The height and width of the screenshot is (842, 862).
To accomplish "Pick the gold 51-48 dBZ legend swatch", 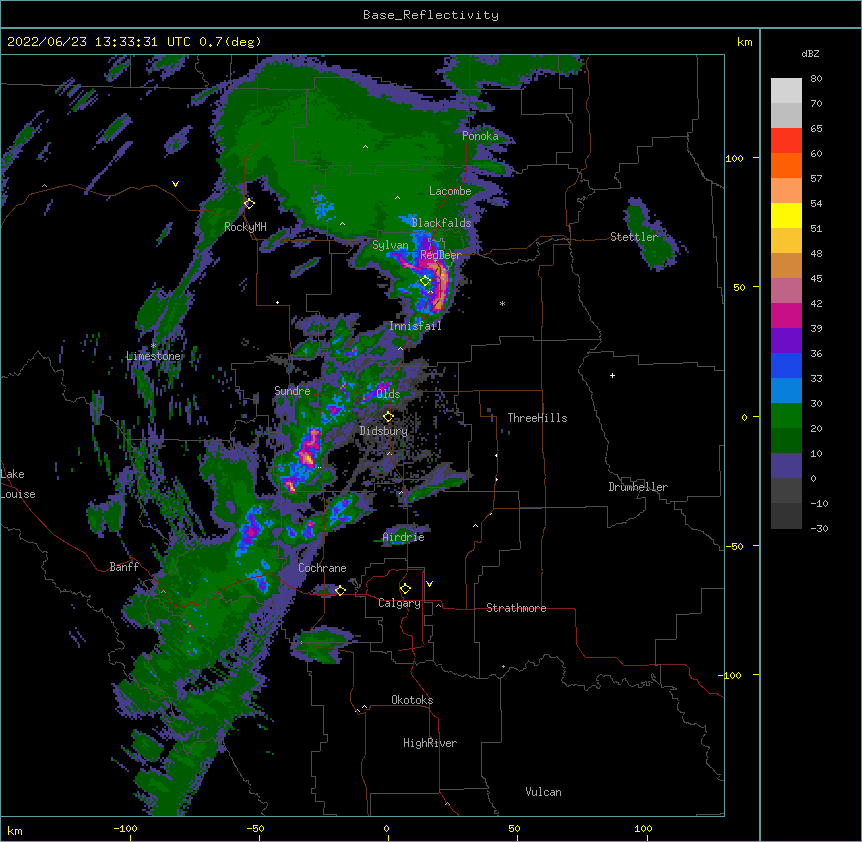I will coord(786,241).
